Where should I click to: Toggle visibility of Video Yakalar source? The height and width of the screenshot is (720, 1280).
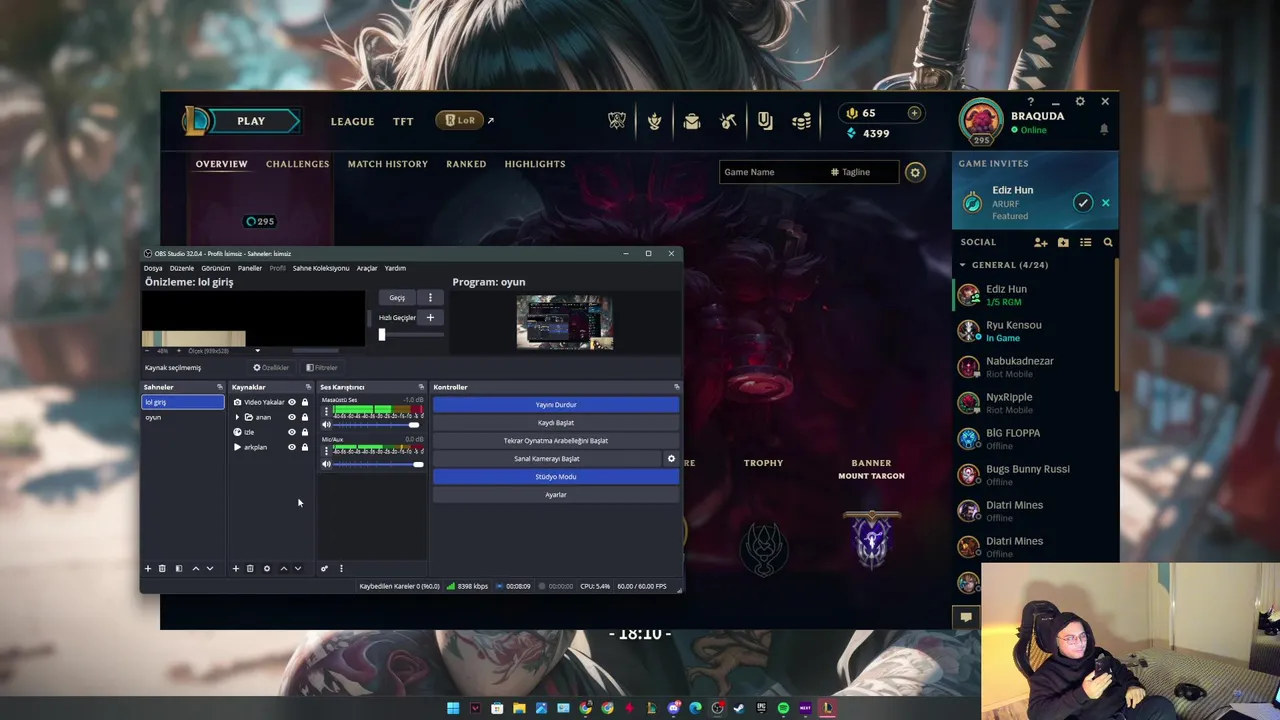click(292, 402)
